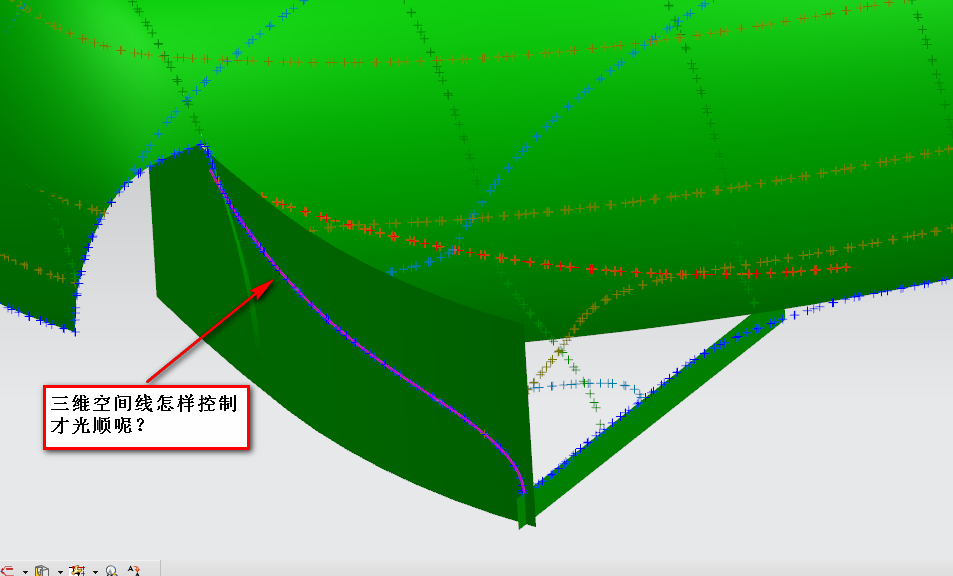Click the top corner point of magenta curve
This screenshot has height=576, width=953.
[204, 148]
